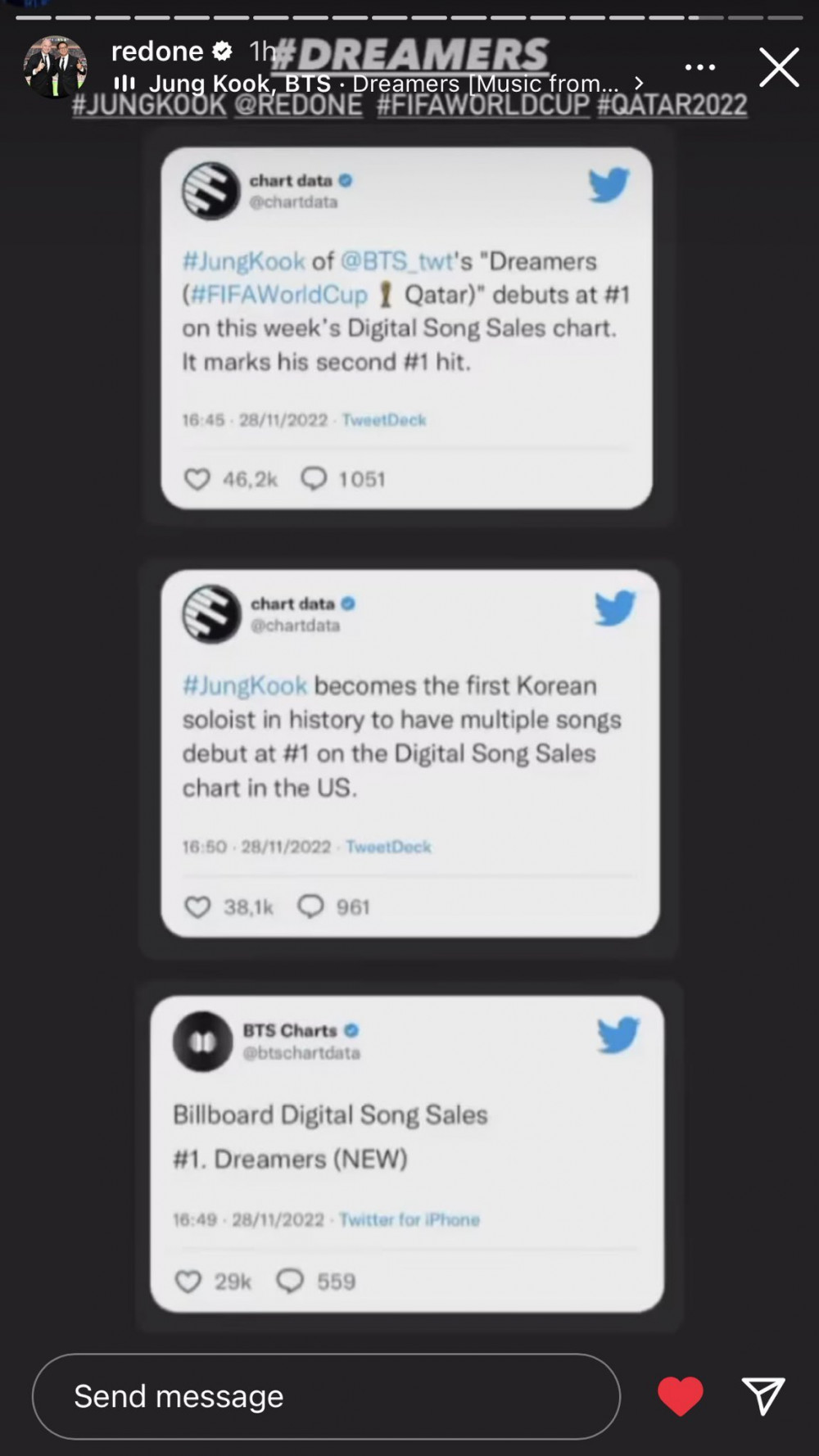
Task: Tap the reply bubble showing 961 comments
Action: tap(310, 907)
